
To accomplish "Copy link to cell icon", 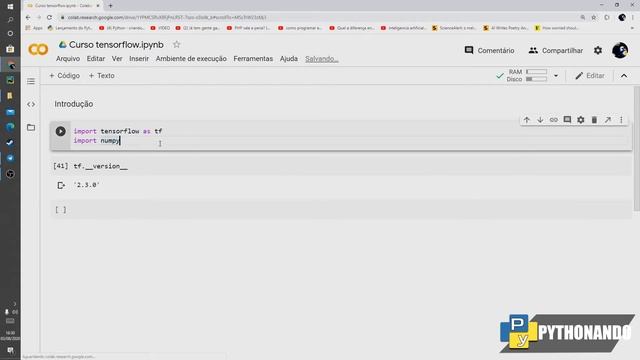I will coord(553,120).
